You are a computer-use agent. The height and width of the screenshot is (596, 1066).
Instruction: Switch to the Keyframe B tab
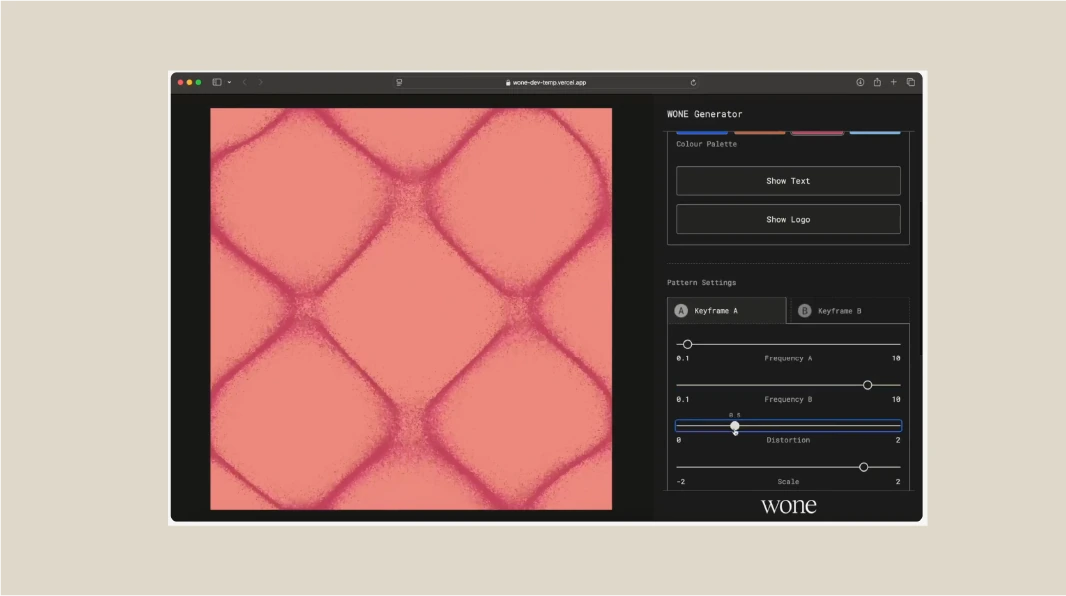850,311
